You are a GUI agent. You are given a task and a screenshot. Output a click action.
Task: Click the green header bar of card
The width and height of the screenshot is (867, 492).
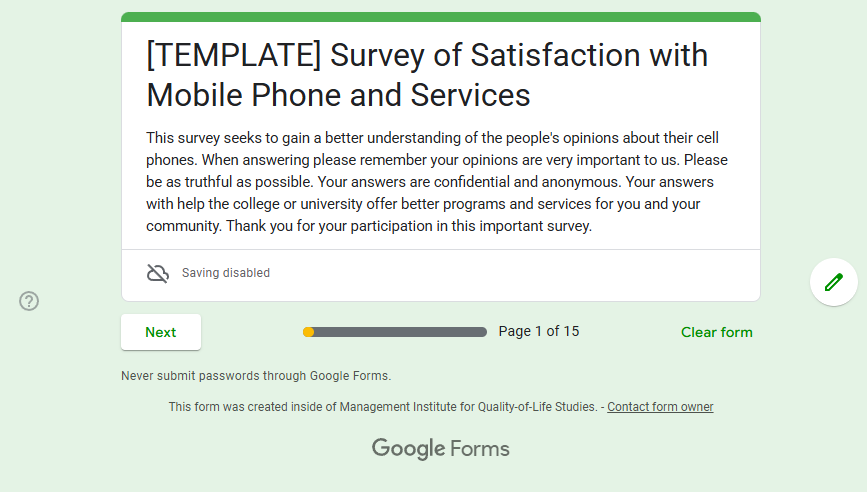click(440, 17)
